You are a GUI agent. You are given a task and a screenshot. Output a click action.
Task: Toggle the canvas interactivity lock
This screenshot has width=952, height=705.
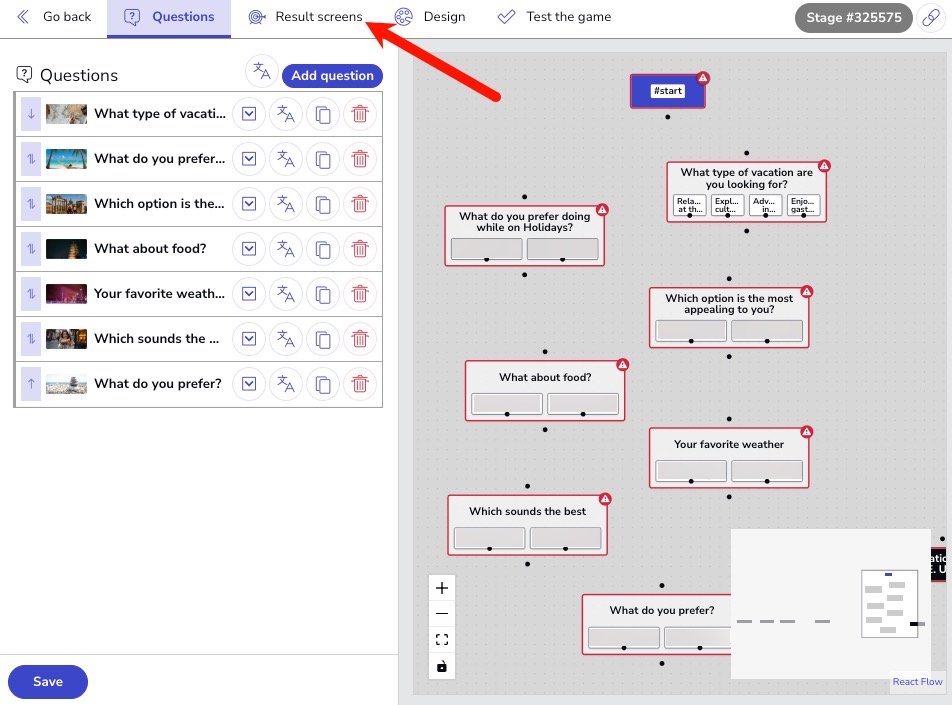(x=442, y=666)
